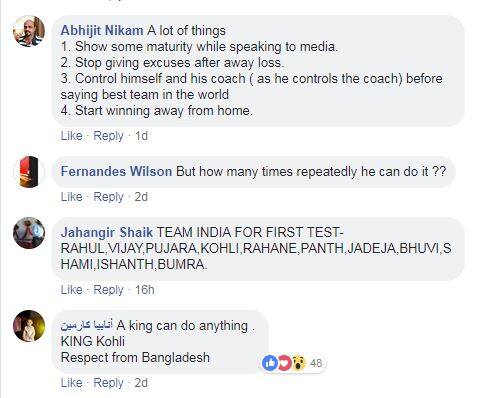This screenshot has height=398, width=494.
Task: Open the 48 reactions count
Action: click(316, 363)
